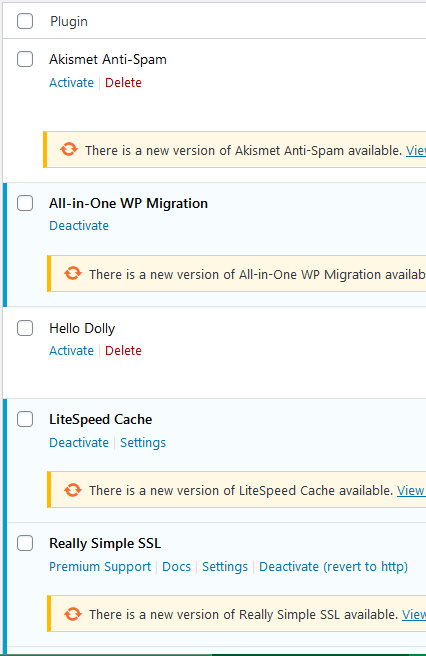Click the LiteSpeed Cache plugin title
Viewport: 426px width, 656px height.
click(100, 419)
